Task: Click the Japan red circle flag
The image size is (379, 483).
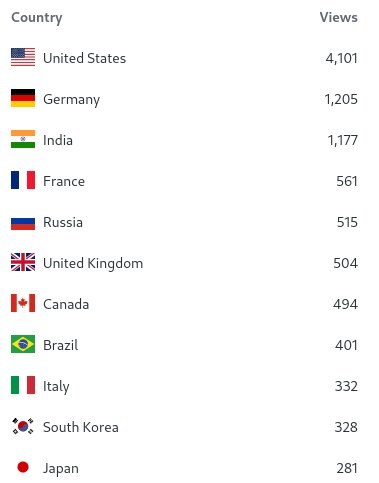Action: 23,467
